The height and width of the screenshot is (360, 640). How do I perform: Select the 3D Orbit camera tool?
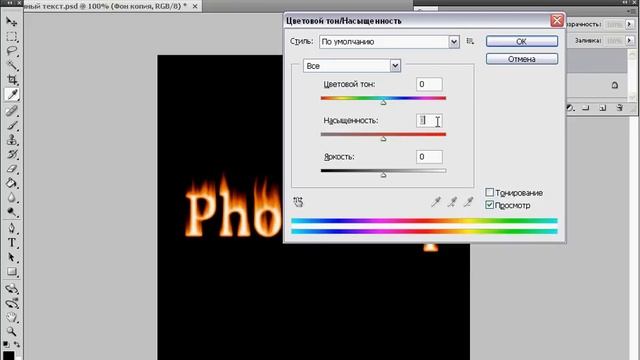click(x=11, y=303)
